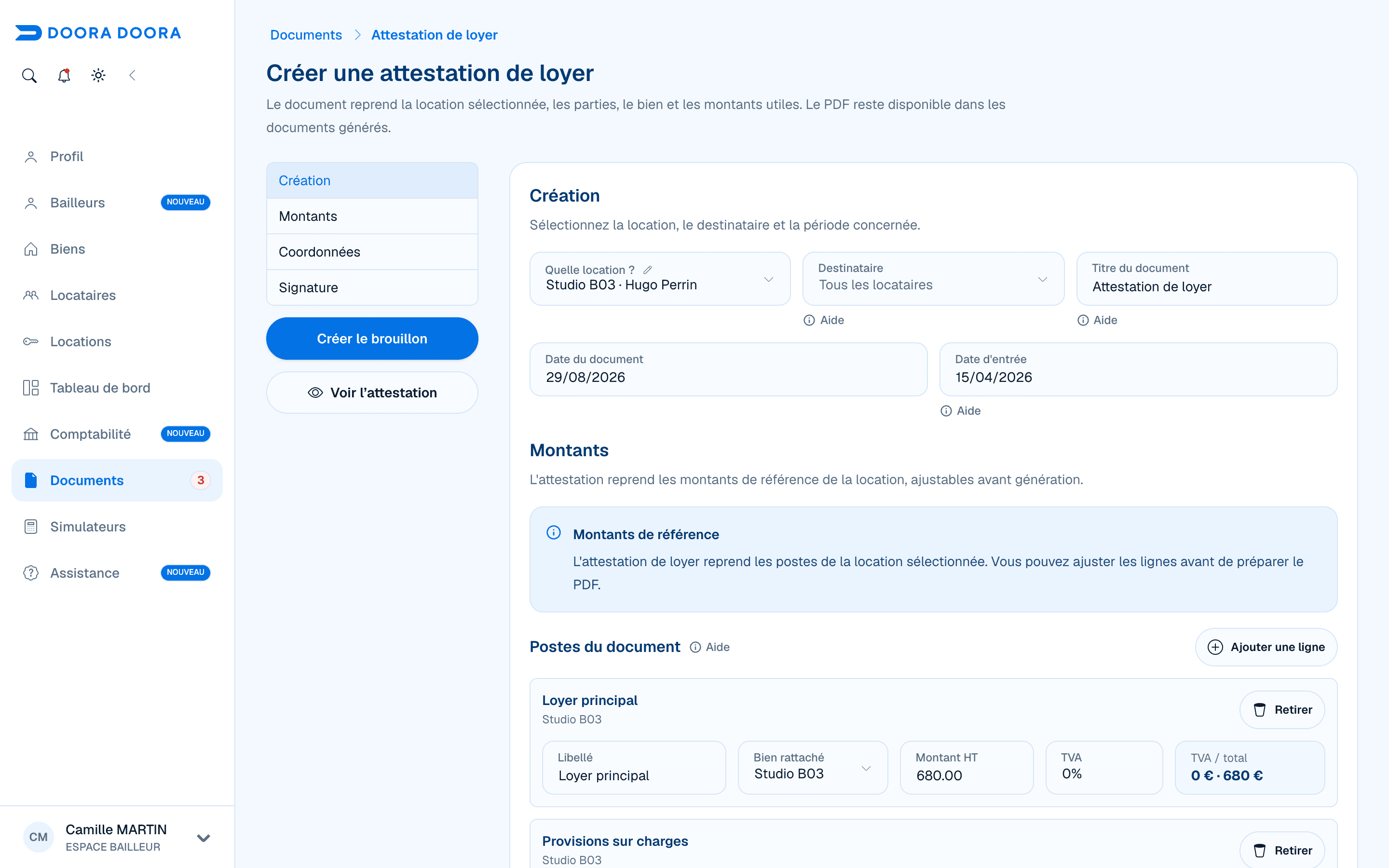Select the Création step tab

pyautogui.click(x=372, y=181)
